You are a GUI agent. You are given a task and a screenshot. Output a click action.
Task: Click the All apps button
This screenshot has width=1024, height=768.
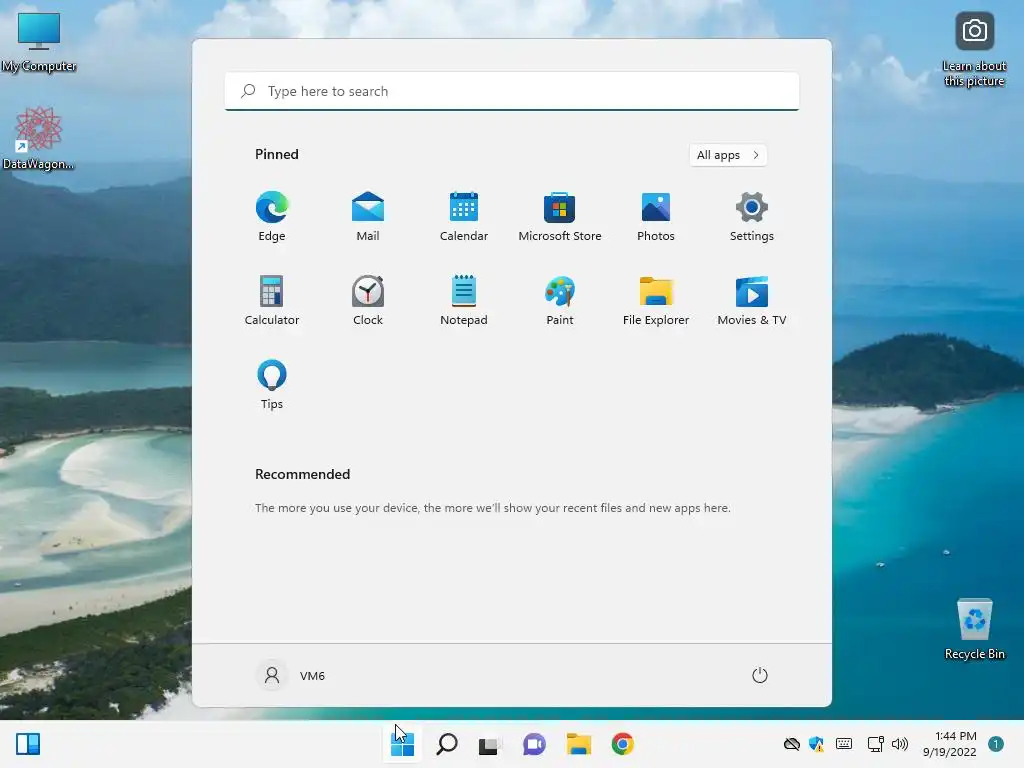[x=728, y=155]
